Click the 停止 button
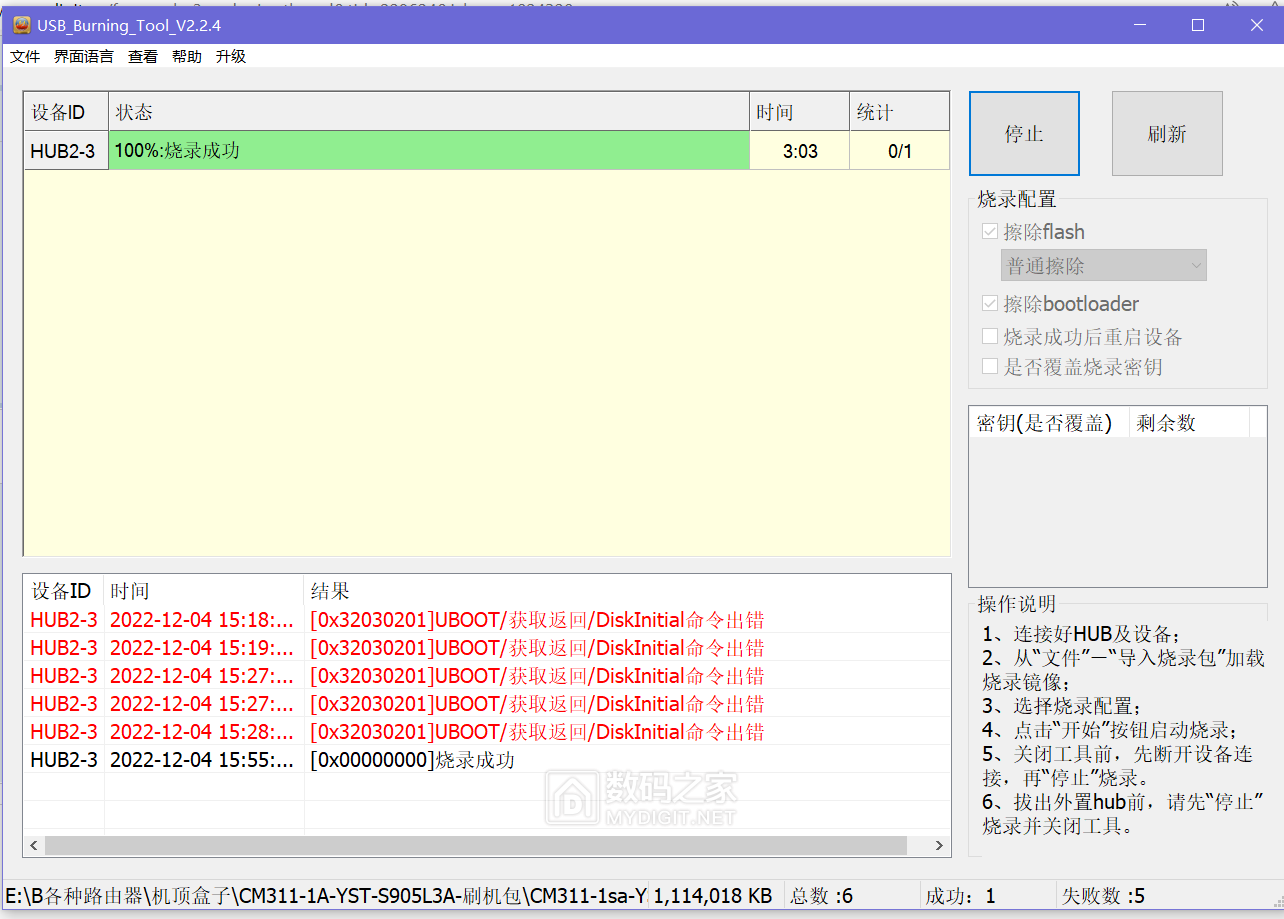Viewport: 1284px width, 919px height. coord(1024,134)
